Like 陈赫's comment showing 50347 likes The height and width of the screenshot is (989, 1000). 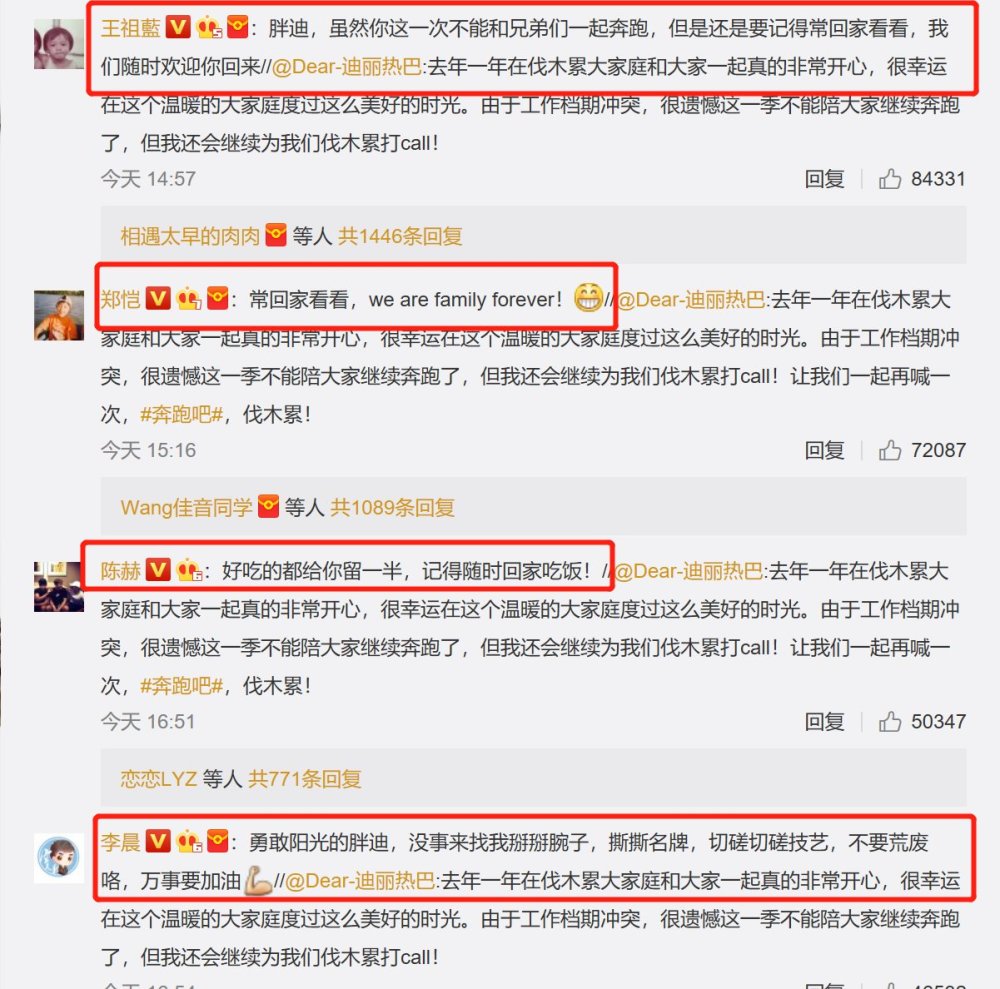click(890, 722)
